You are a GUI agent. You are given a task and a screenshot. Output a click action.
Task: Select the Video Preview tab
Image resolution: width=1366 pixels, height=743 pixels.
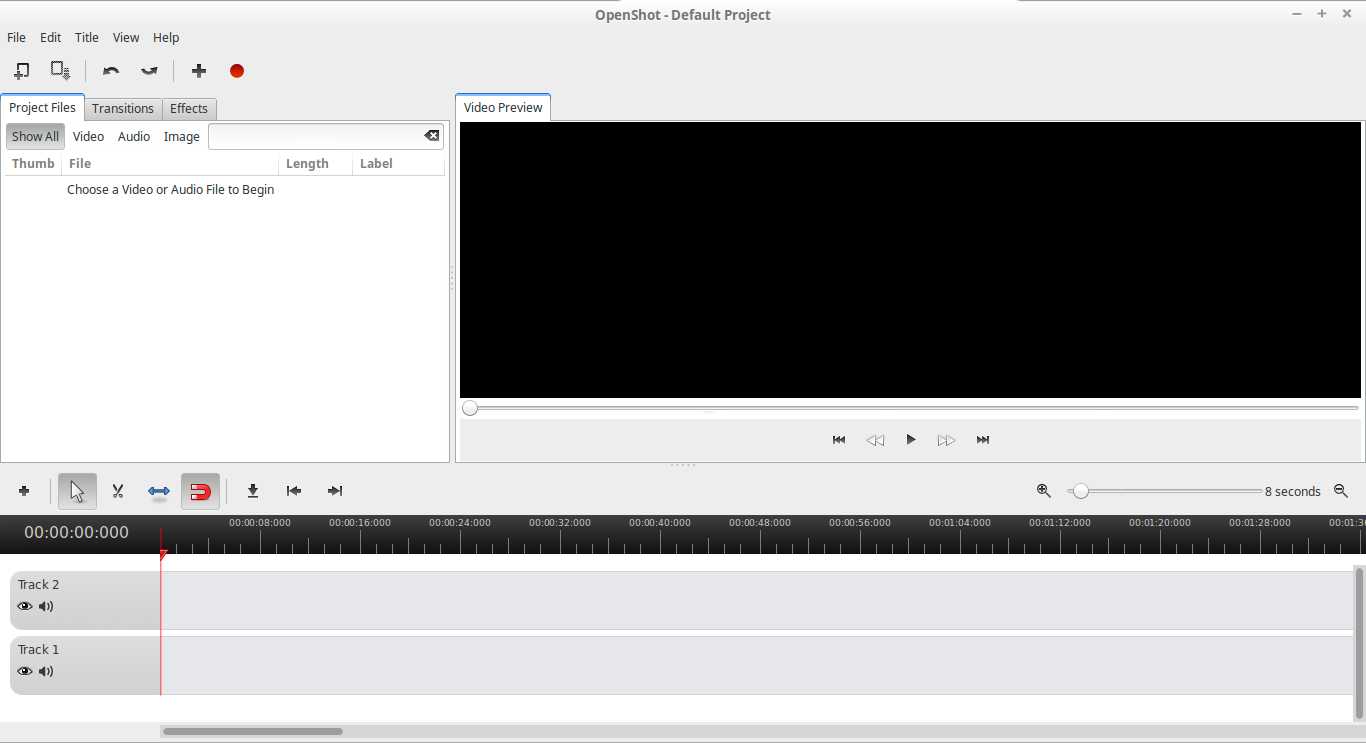[x=503, y=107]
